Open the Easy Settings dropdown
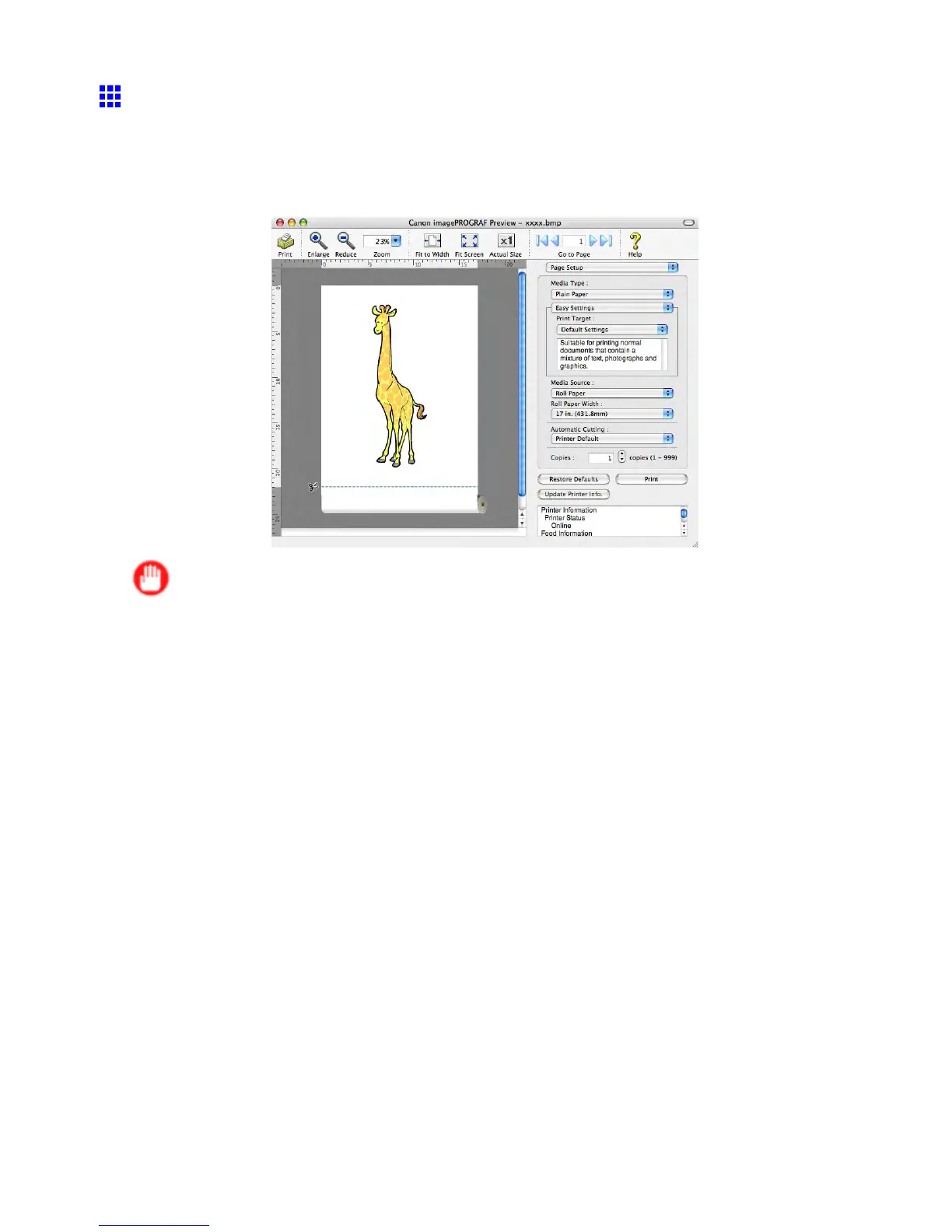Viewport: 952px width, 1232px height. tap(612, 308)
